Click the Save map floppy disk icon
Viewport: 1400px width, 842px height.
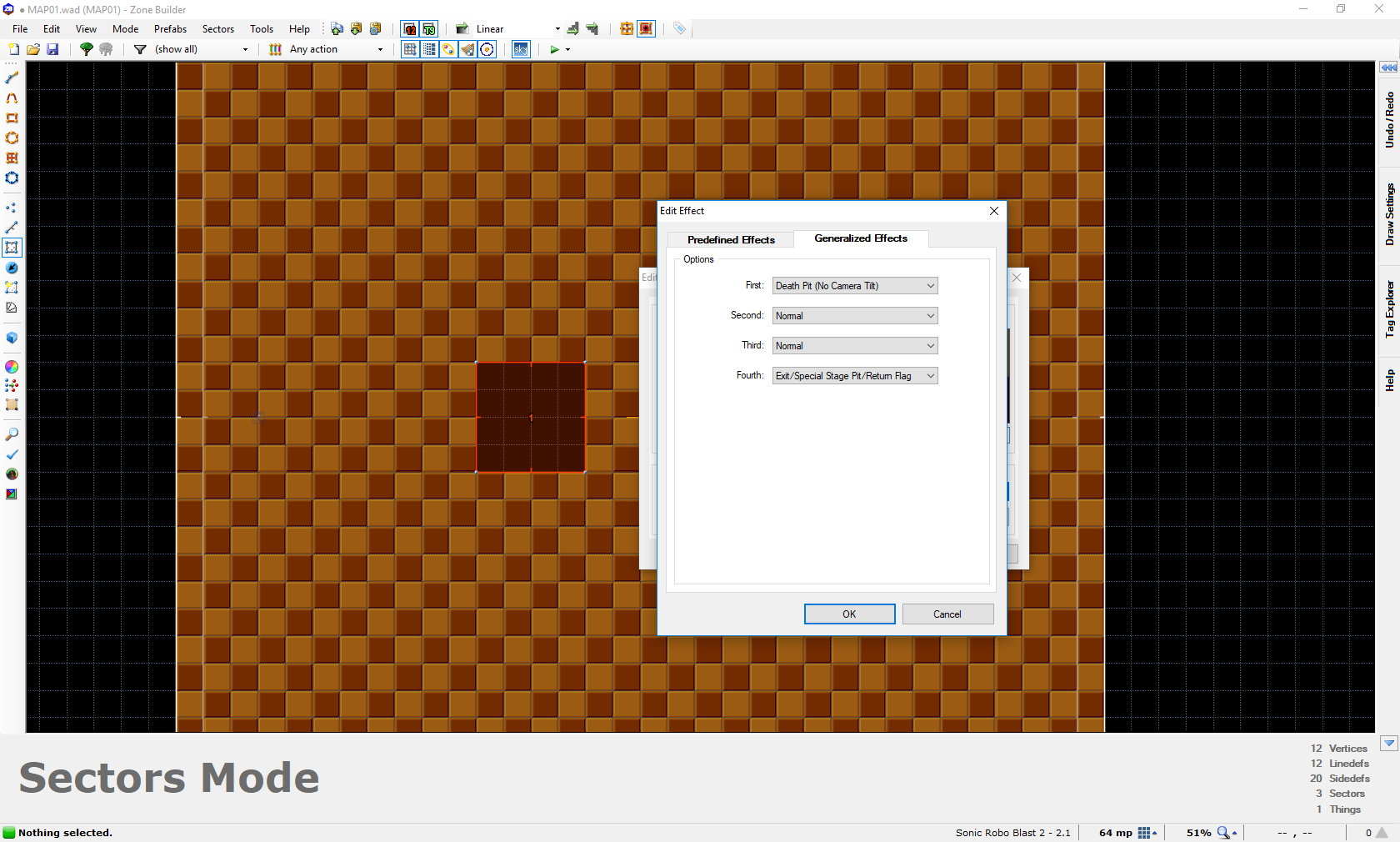click(52, 50)
